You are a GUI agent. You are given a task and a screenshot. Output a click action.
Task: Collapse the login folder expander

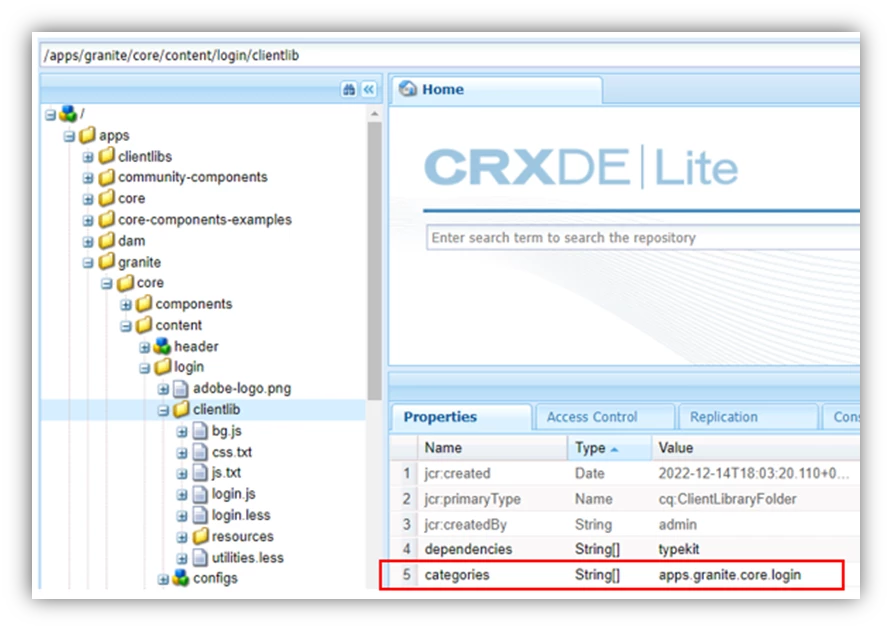click(144, 368)
